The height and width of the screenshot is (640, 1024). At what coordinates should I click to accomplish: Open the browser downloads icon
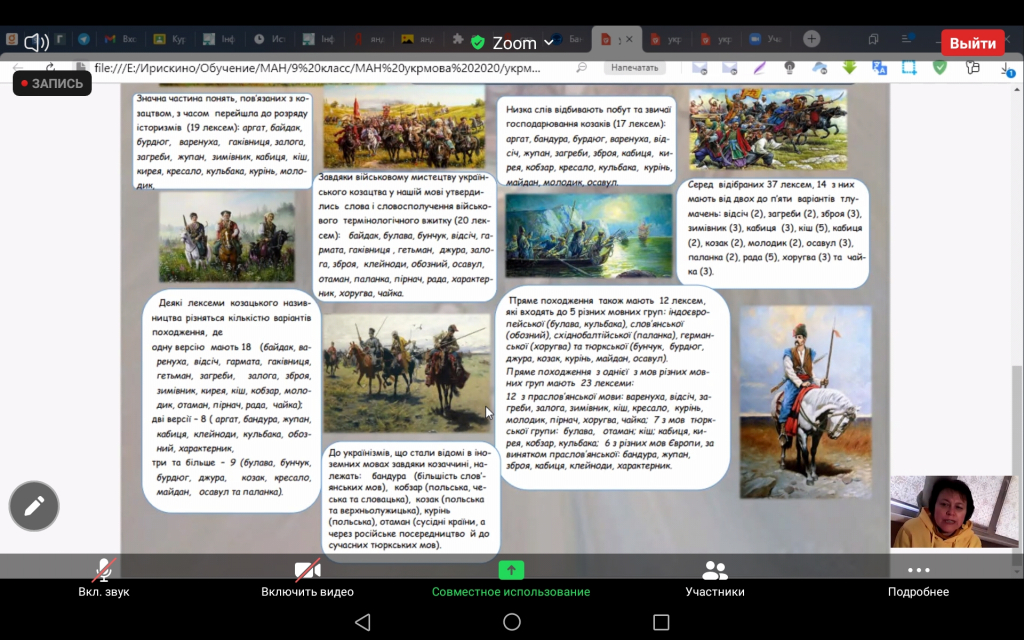click(1008, 69)
